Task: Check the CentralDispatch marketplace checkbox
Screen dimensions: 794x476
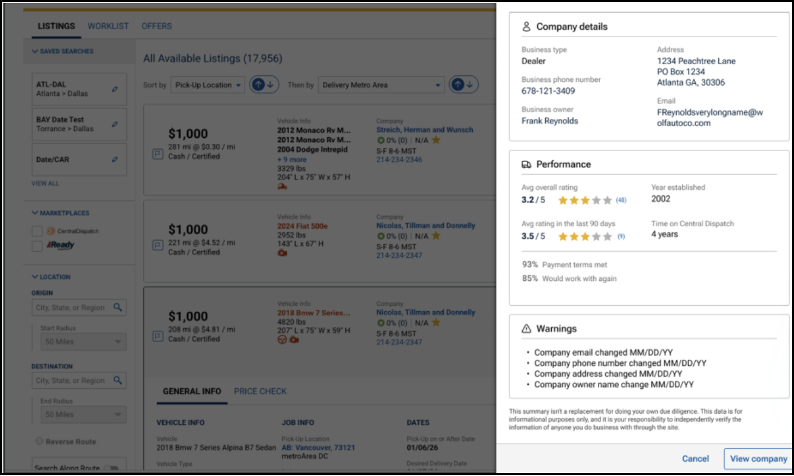Action: coord(37,231)
